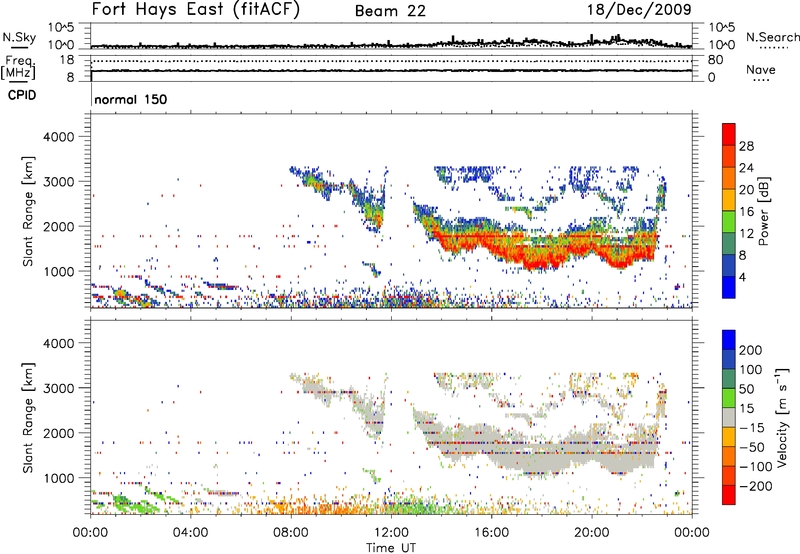Click the '4' tick on the Power scale
The height and width of the screenshot is (554, 800).
point(742,277)
